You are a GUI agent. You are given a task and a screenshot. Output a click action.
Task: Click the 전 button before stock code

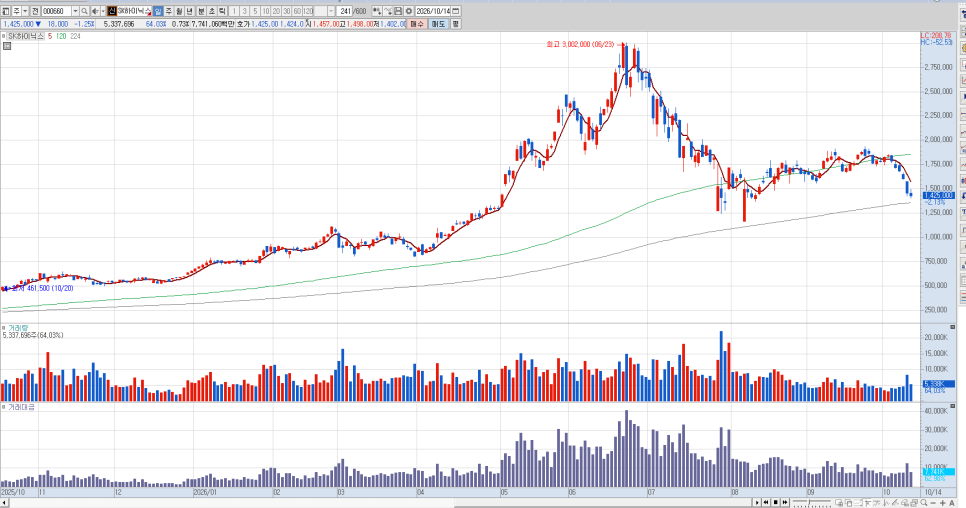click(x=35, y=11)
